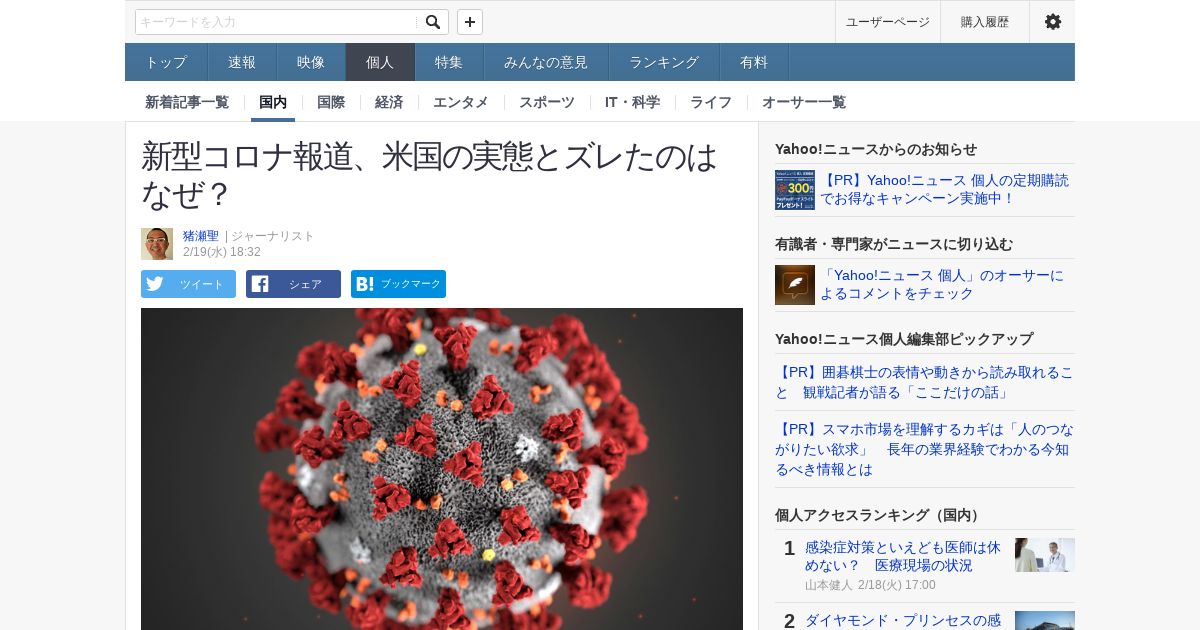
Task: Click the 個人アクセスランキング(国内) heading
Action: pyautogui.click(x=880, y=515)
